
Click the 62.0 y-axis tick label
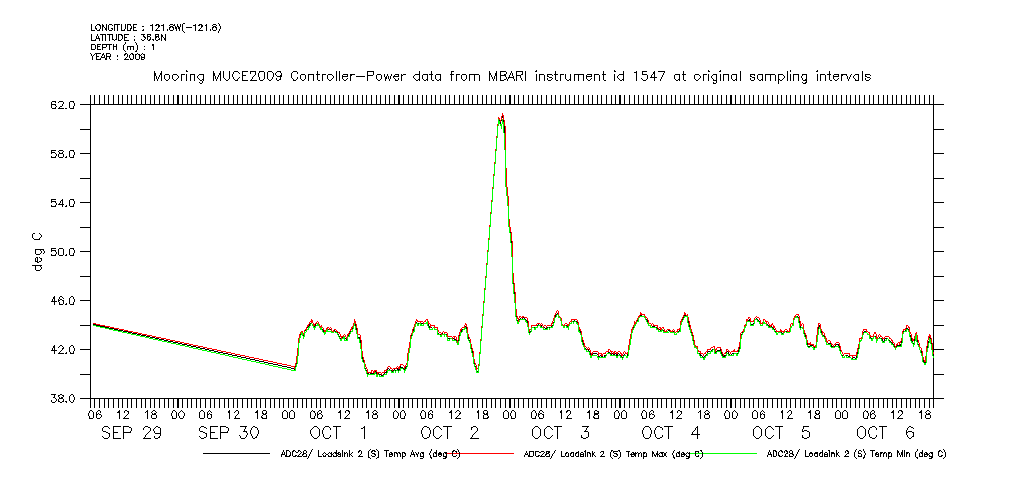(x=64, y=105)
